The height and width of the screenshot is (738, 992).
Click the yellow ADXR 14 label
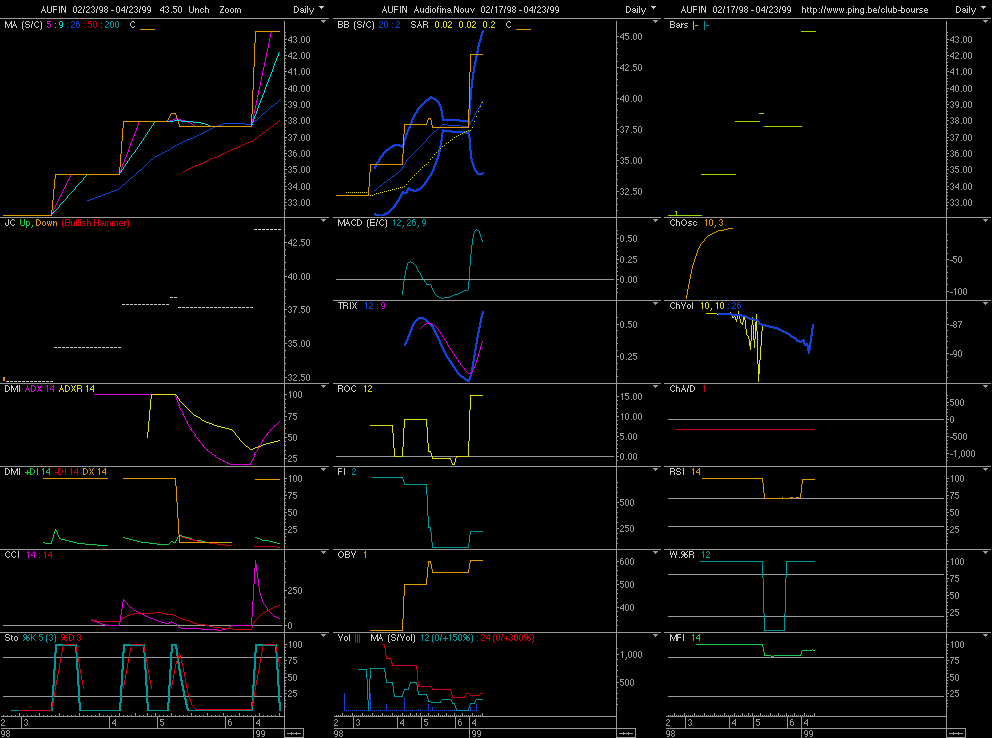[x=77, y=388]
